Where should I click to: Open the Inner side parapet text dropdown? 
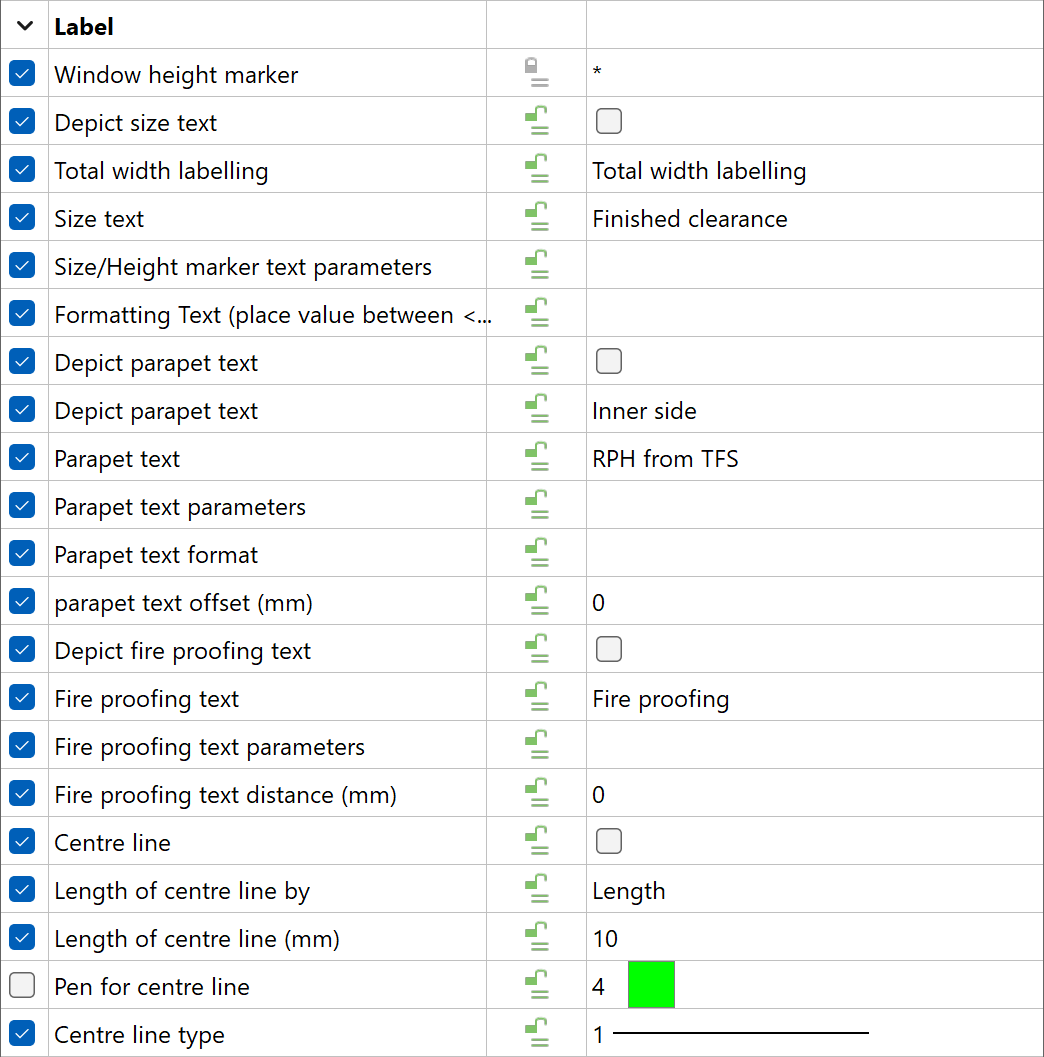tap(815, 409)
